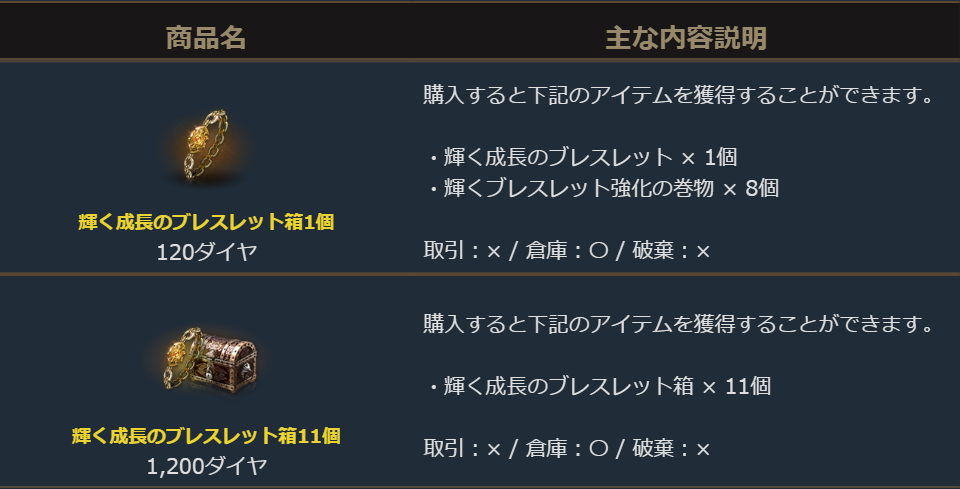Click the 1,200ダイヤ price
This screenshot has width=960, height=489.
pos(206,465)
